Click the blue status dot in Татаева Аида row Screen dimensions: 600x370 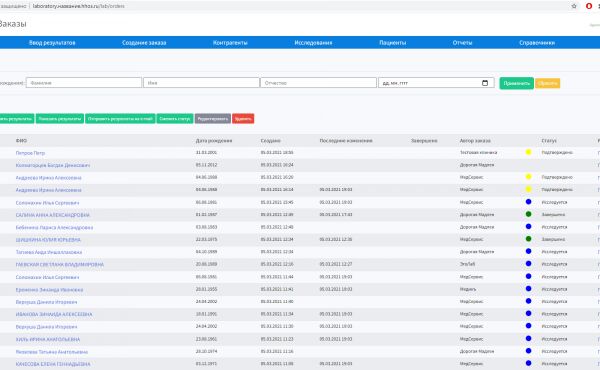528,251
